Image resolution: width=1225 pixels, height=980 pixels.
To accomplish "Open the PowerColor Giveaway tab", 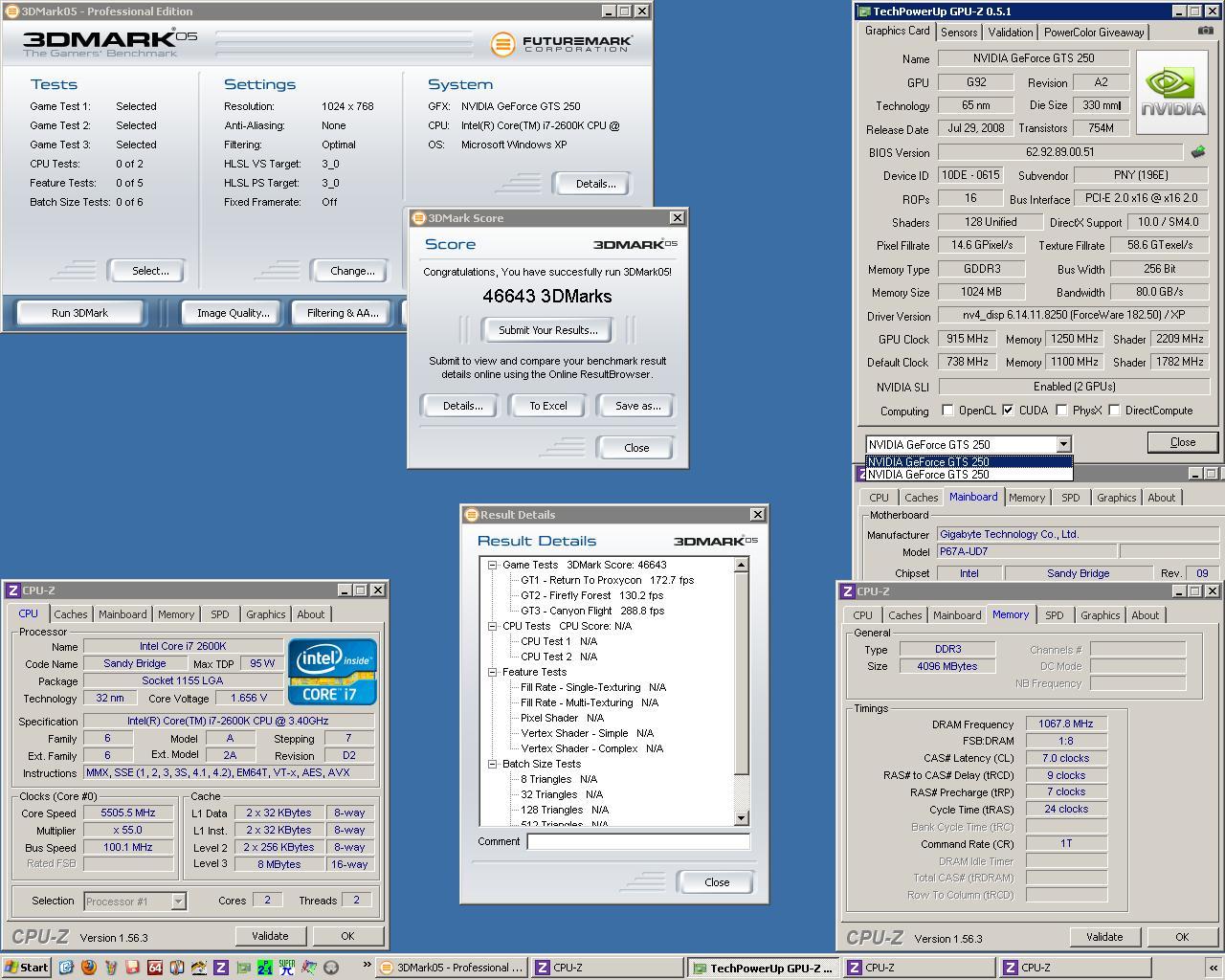I will point(1094,33).
